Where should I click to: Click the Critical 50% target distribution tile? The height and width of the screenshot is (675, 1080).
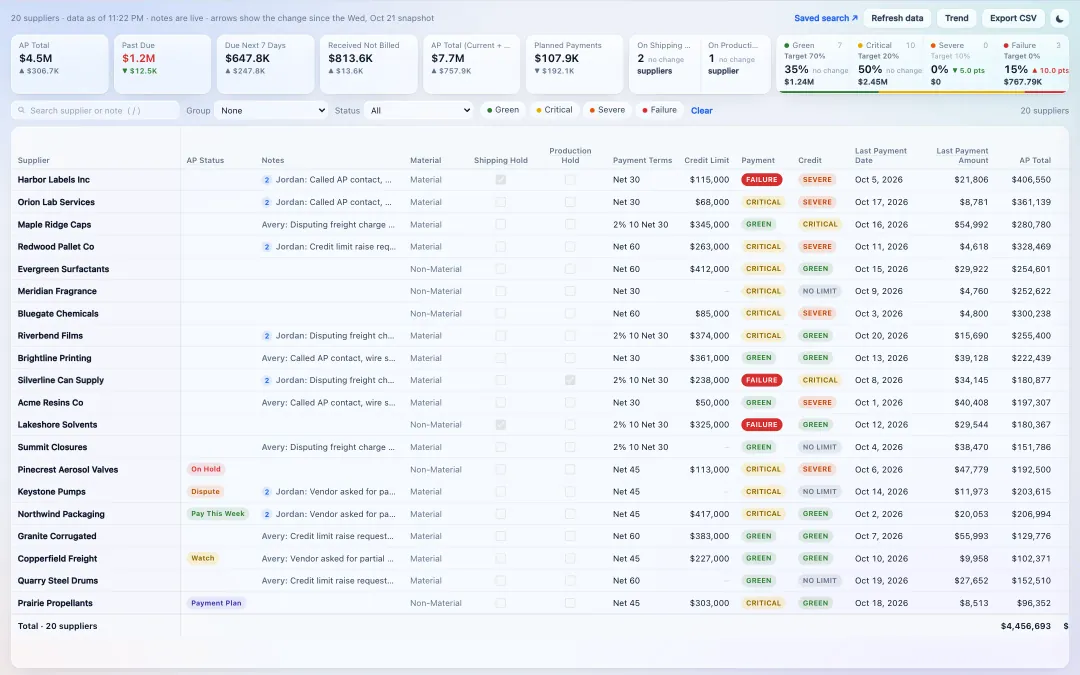(887, 64)
